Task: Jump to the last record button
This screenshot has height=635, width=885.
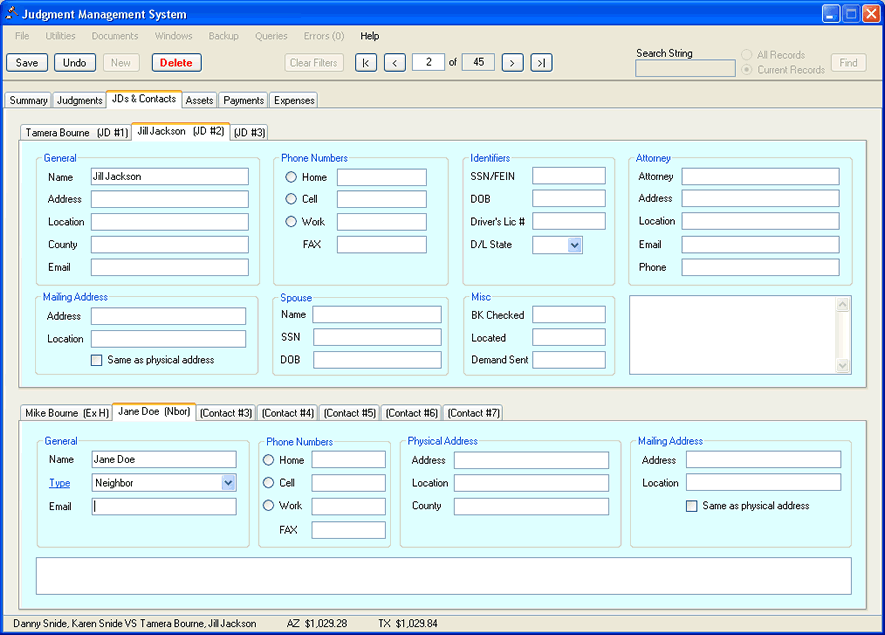Action: coord(541,63)
